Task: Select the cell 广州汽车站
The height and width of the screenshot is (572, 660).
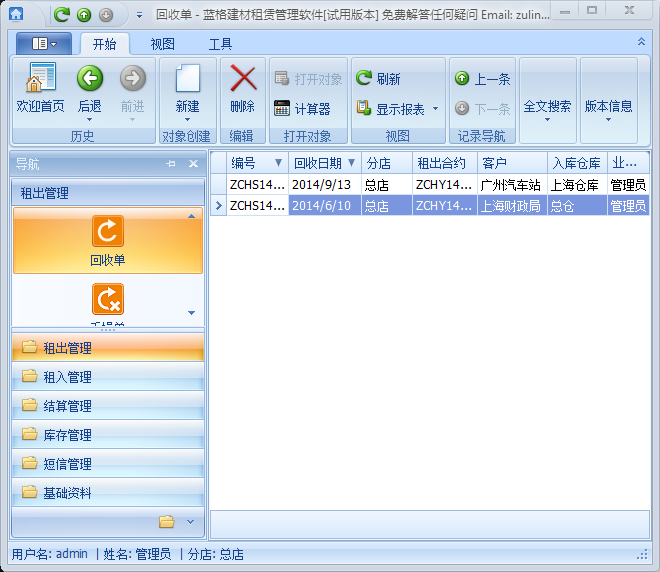Action: 512,184
